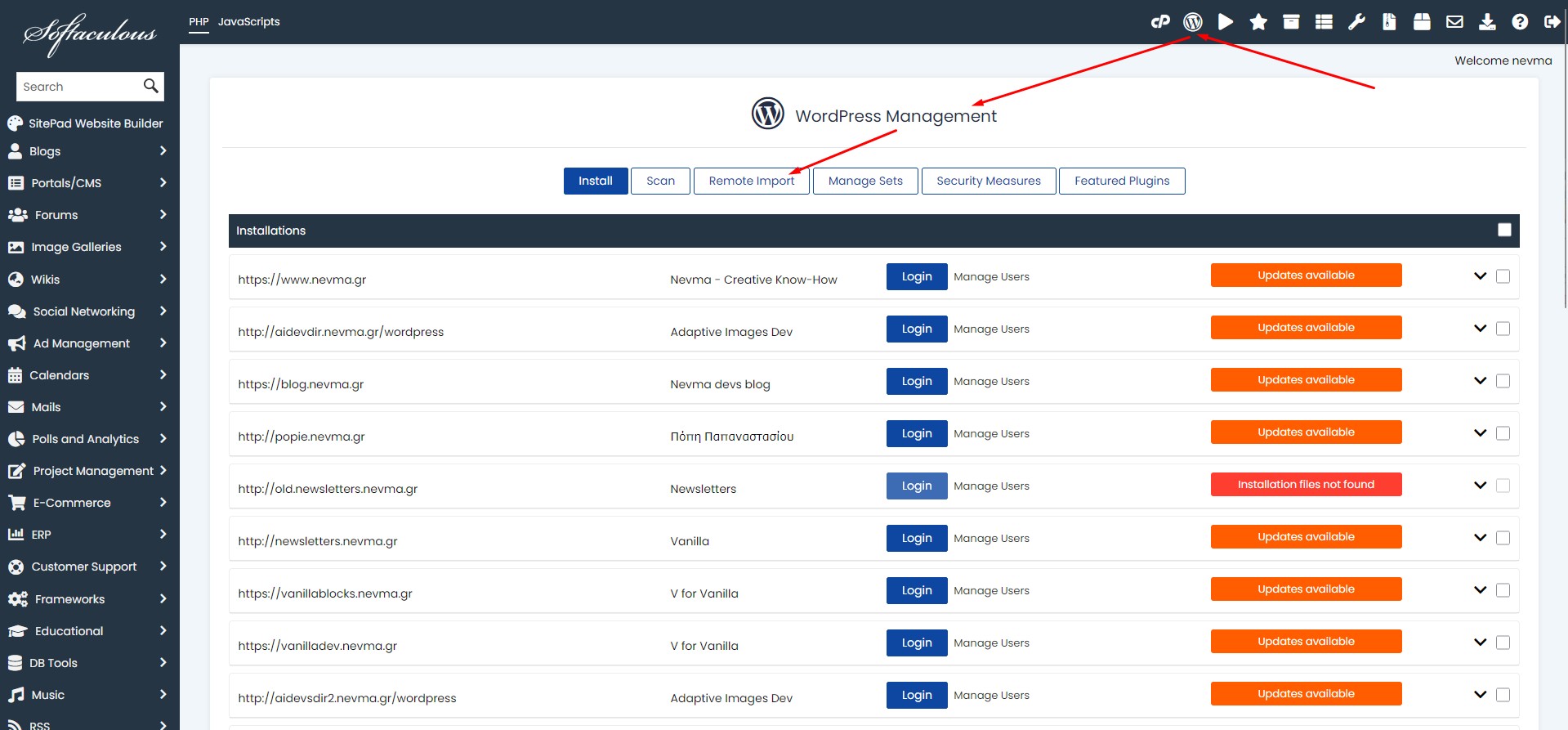
Task: Click the play demo icon in top bar
Action: click(x=1226, y=22)
